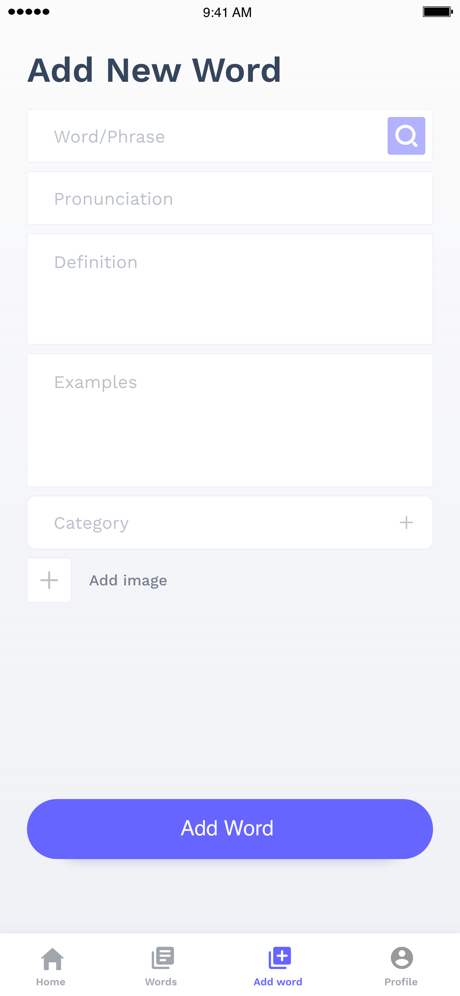The height and width of the screenshot is (996, 460).
Task: Click the search magnifier icon button
Action: point(406,136)
